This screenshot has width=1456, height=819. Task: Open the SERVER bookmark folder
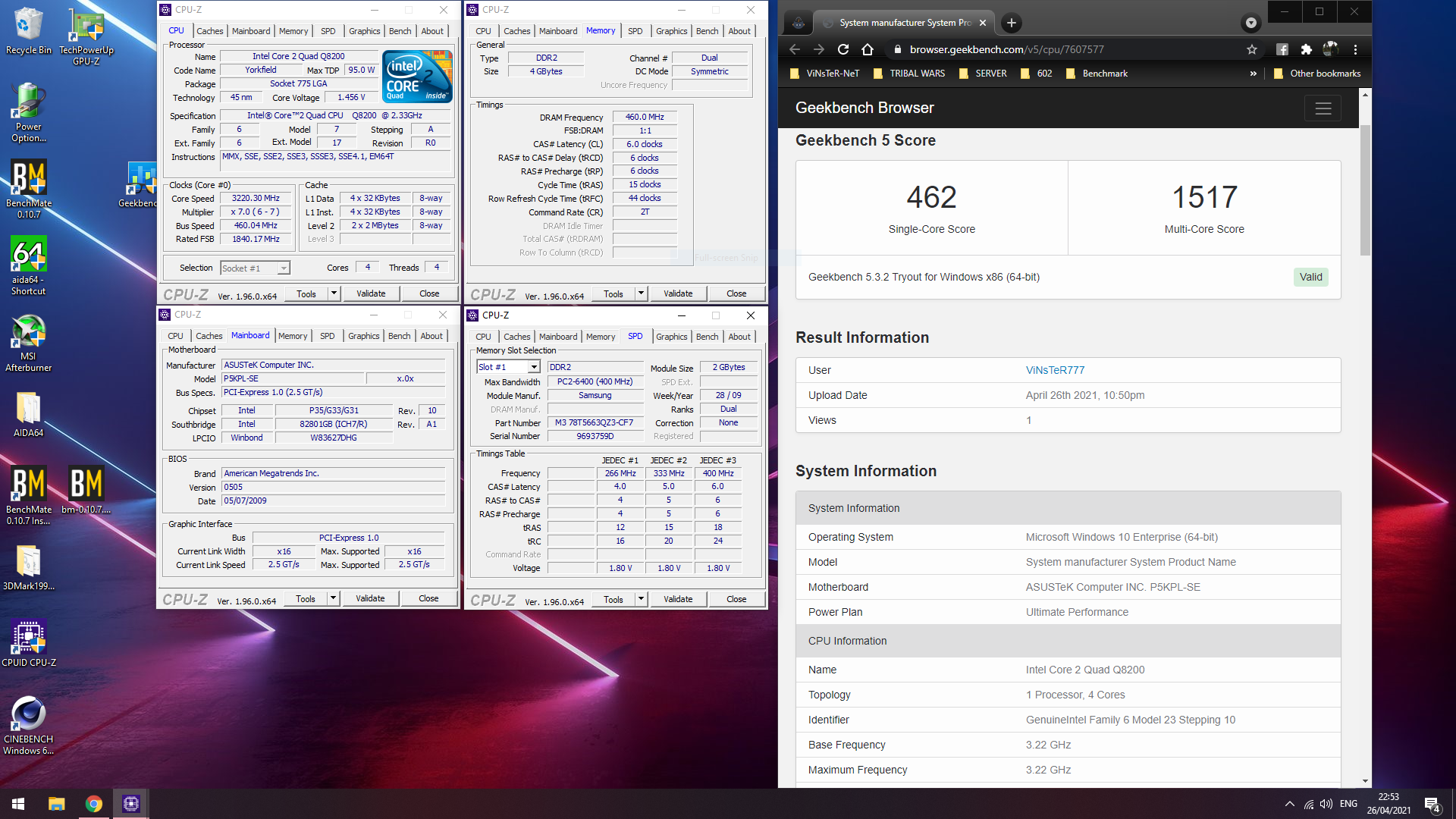coord(983,74)
